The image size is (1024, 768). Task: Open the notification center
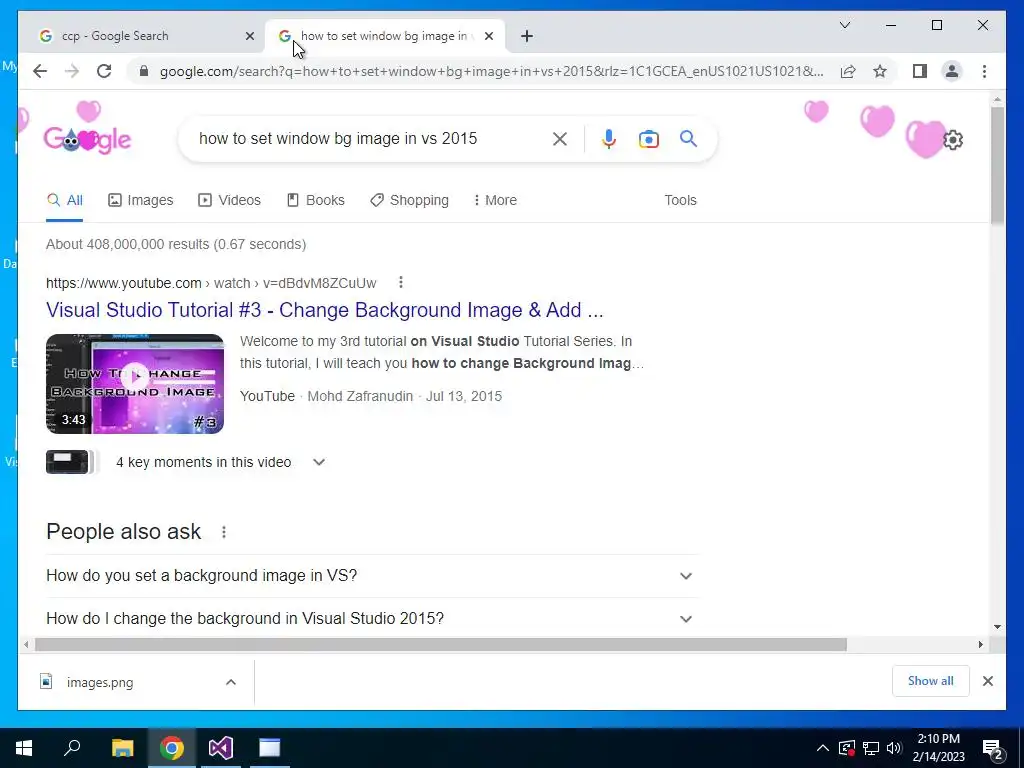pyautogui.click(x=993, y=749)
